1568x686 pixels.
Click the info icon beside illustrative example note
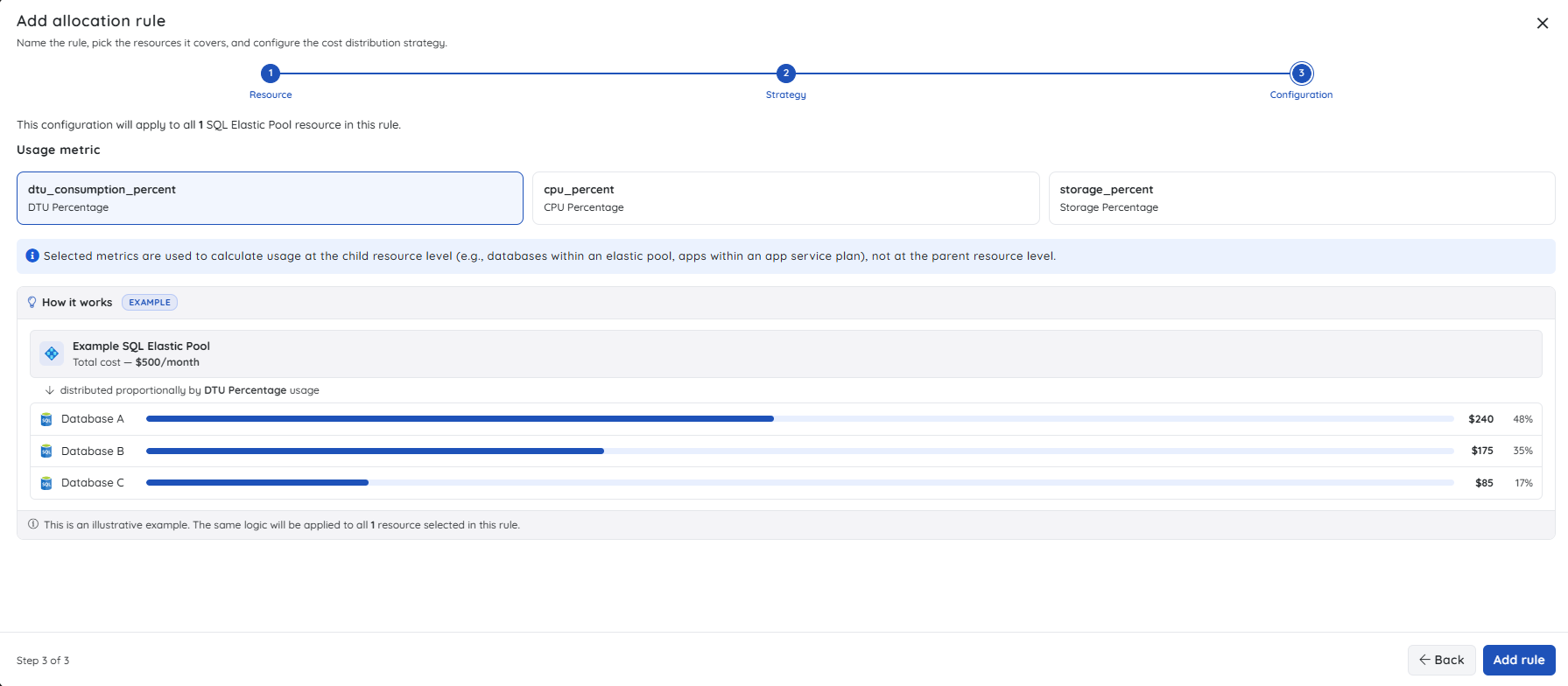[33, 524]
